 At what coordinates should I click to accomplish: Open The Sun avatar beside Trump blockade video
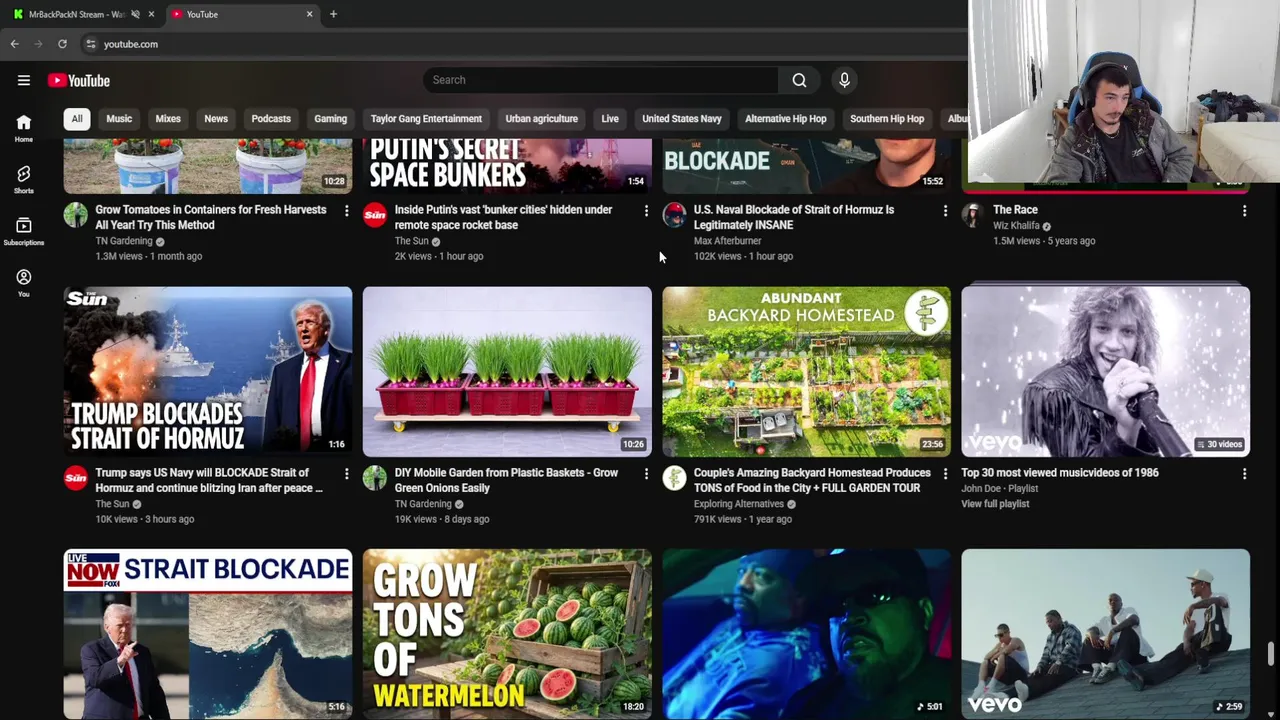pyautogui.click(x=76, y=478)
